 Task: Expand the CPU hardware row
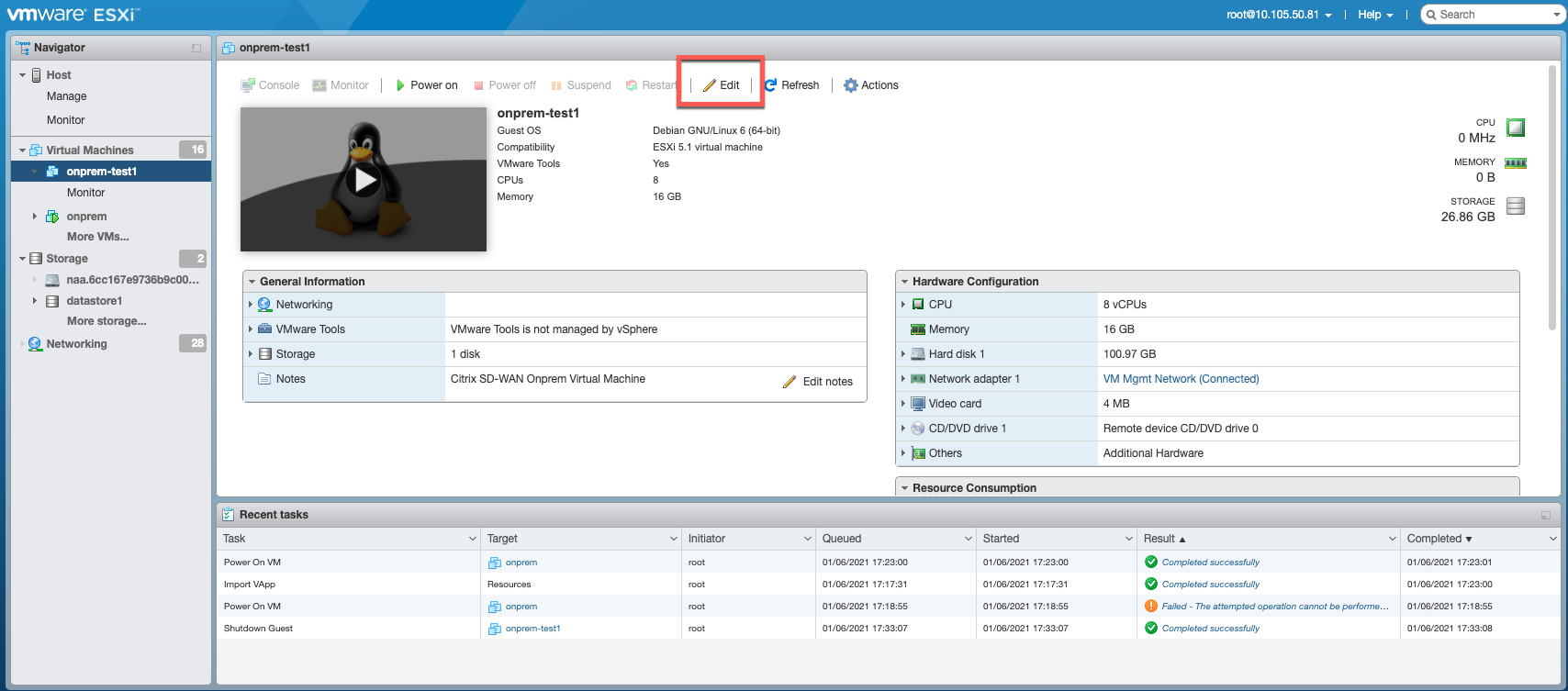[903, 305]
